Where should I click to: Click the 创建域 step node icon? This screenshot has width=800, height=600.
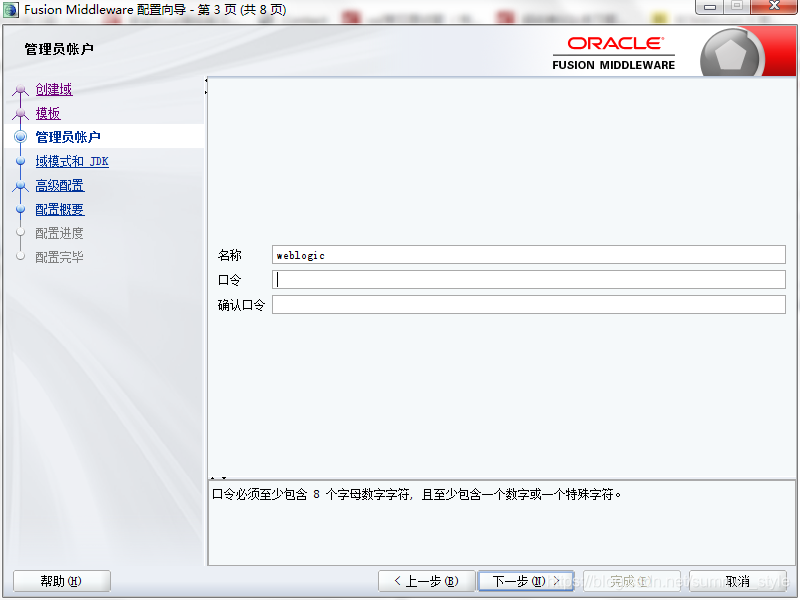20,90
